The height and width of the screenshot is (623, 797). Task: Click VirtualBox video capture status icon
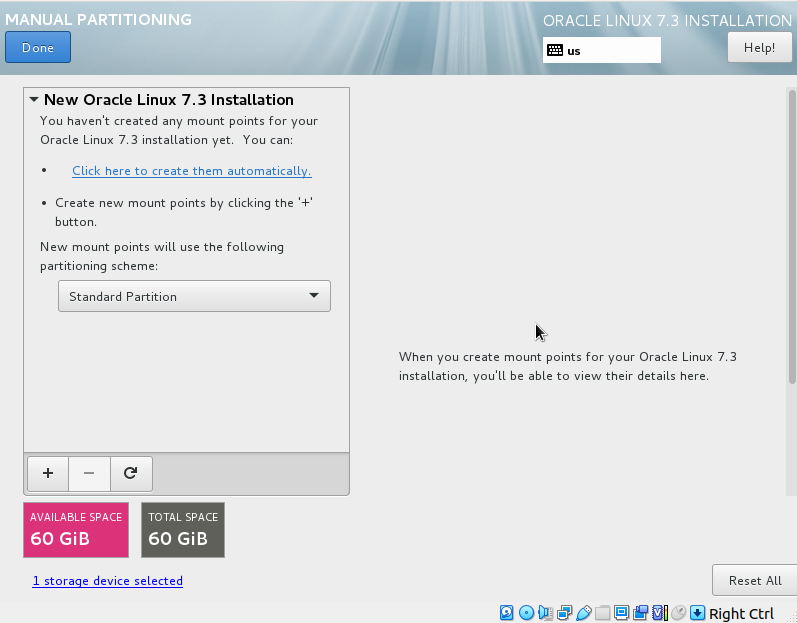640,613
